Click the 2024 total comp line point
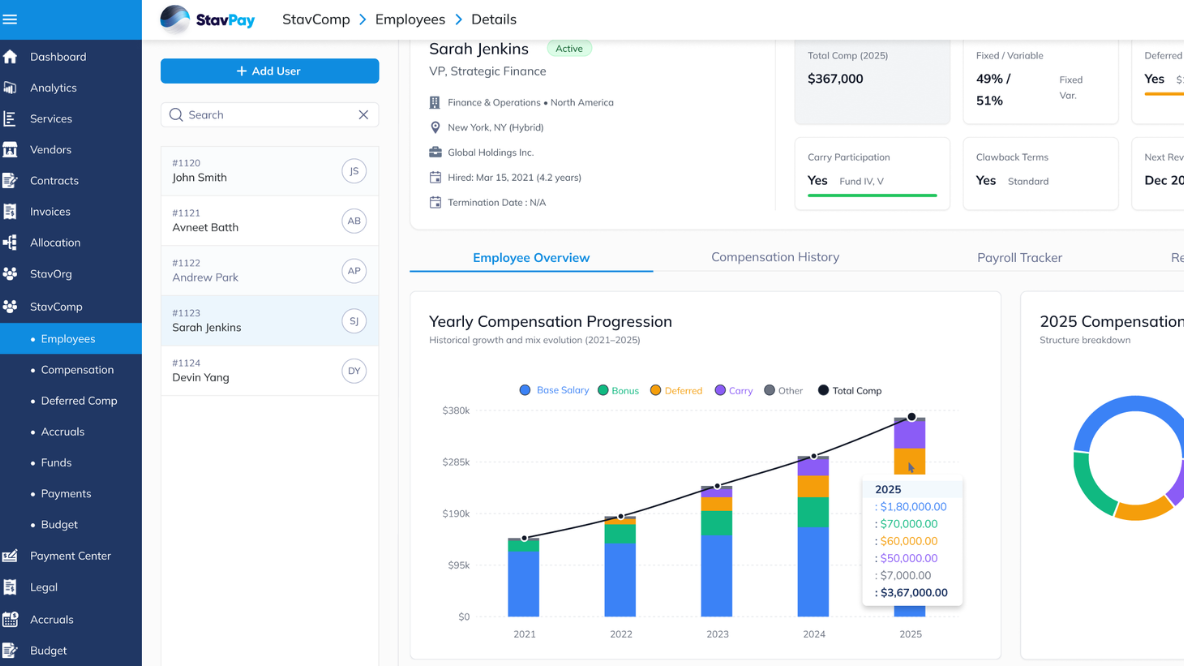This screenshot has height=666, width=1184. coord(814,456)
